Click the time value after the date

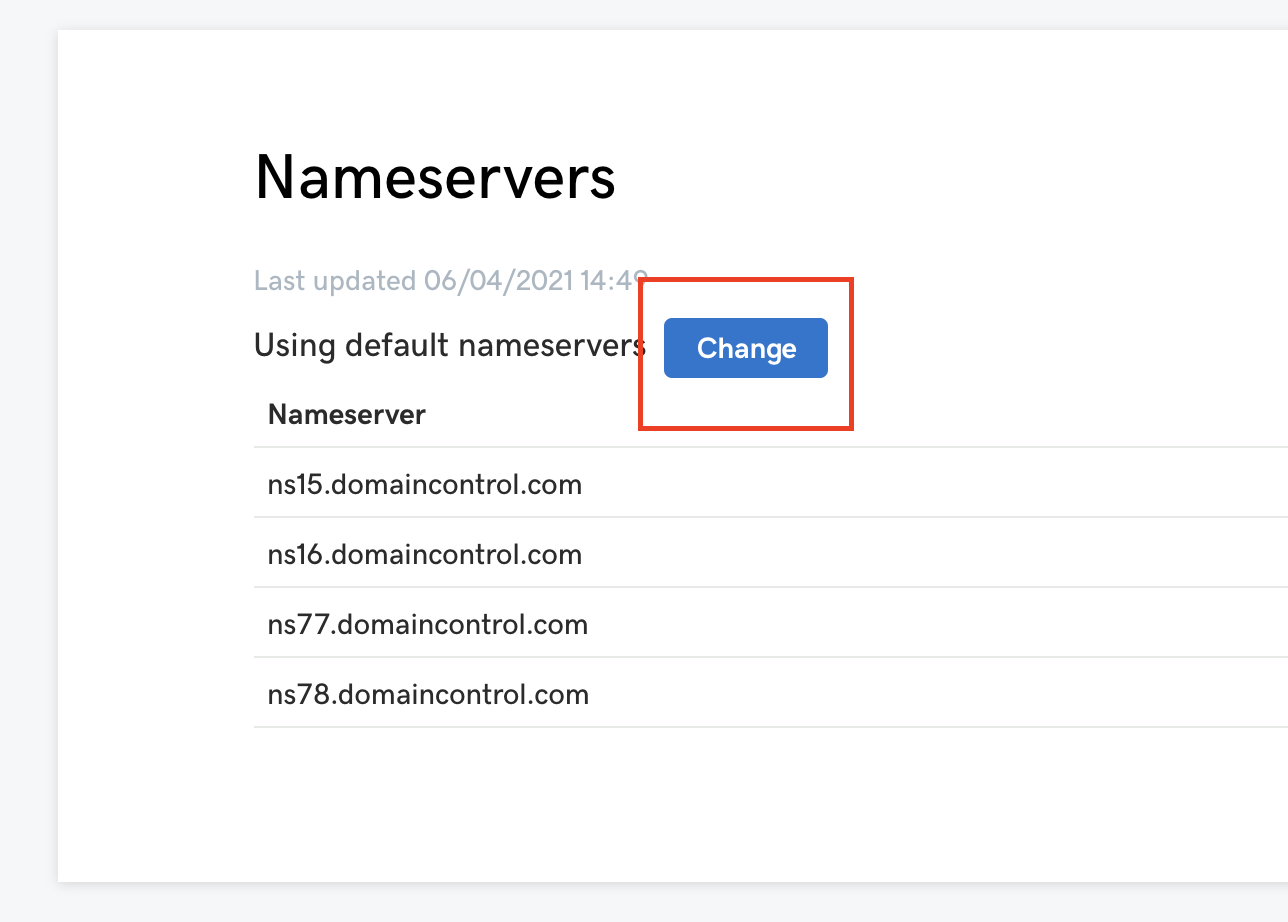pyautogui.click(x=612, y=281)
